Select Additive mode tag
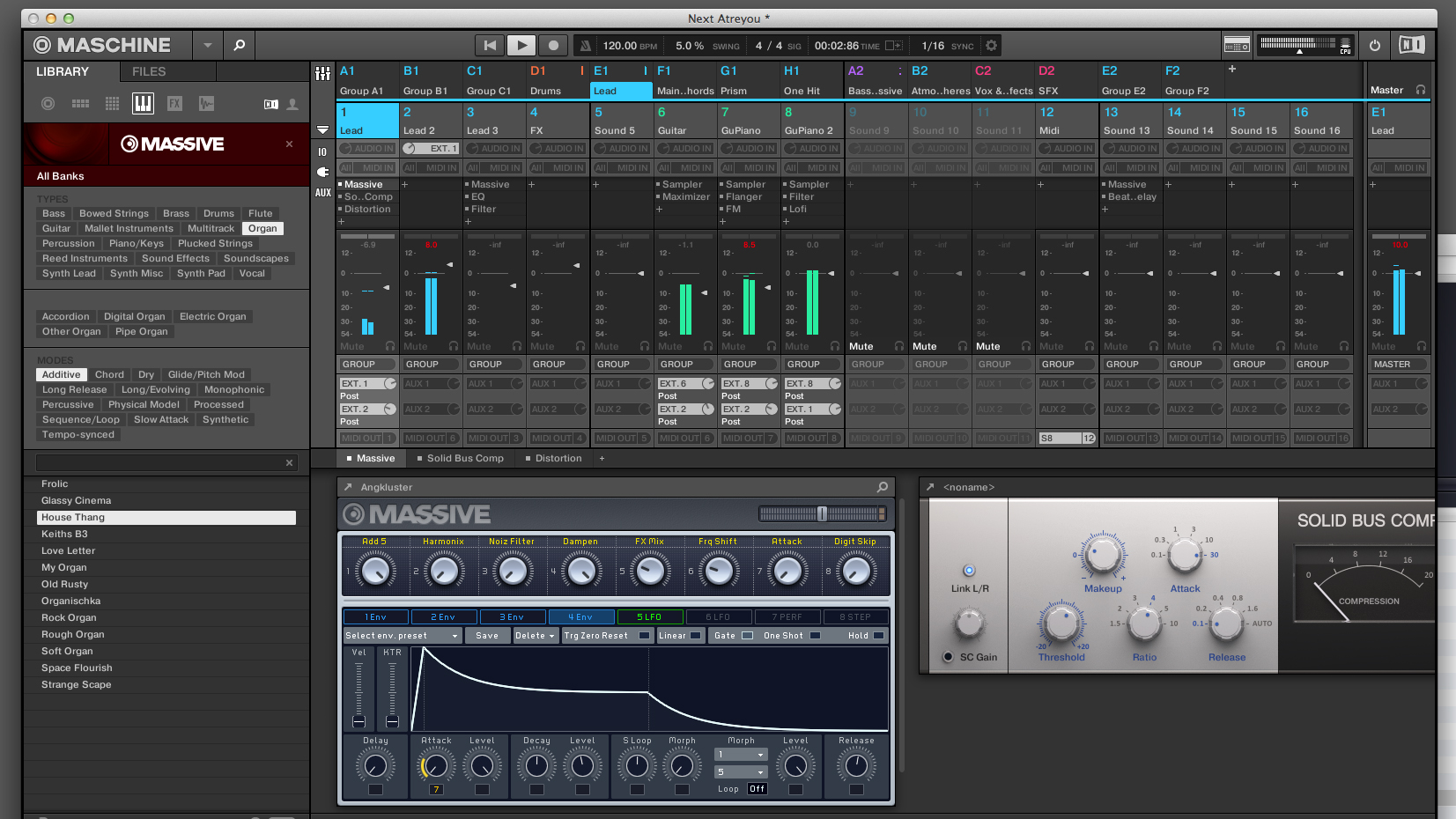This screenshot has height=819, width=1456. coord(62,374)
